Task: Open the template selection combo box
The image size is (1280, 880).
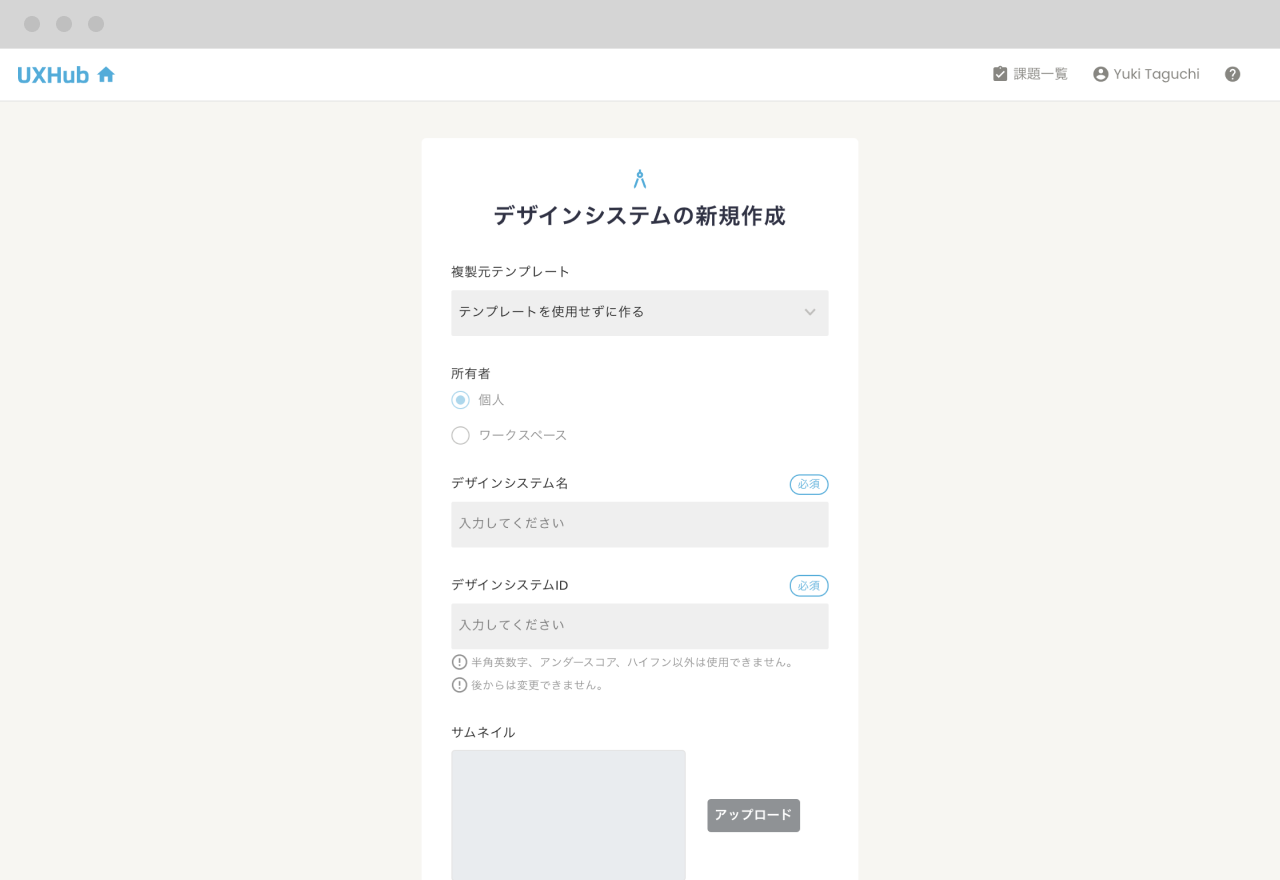Action: 640,312
